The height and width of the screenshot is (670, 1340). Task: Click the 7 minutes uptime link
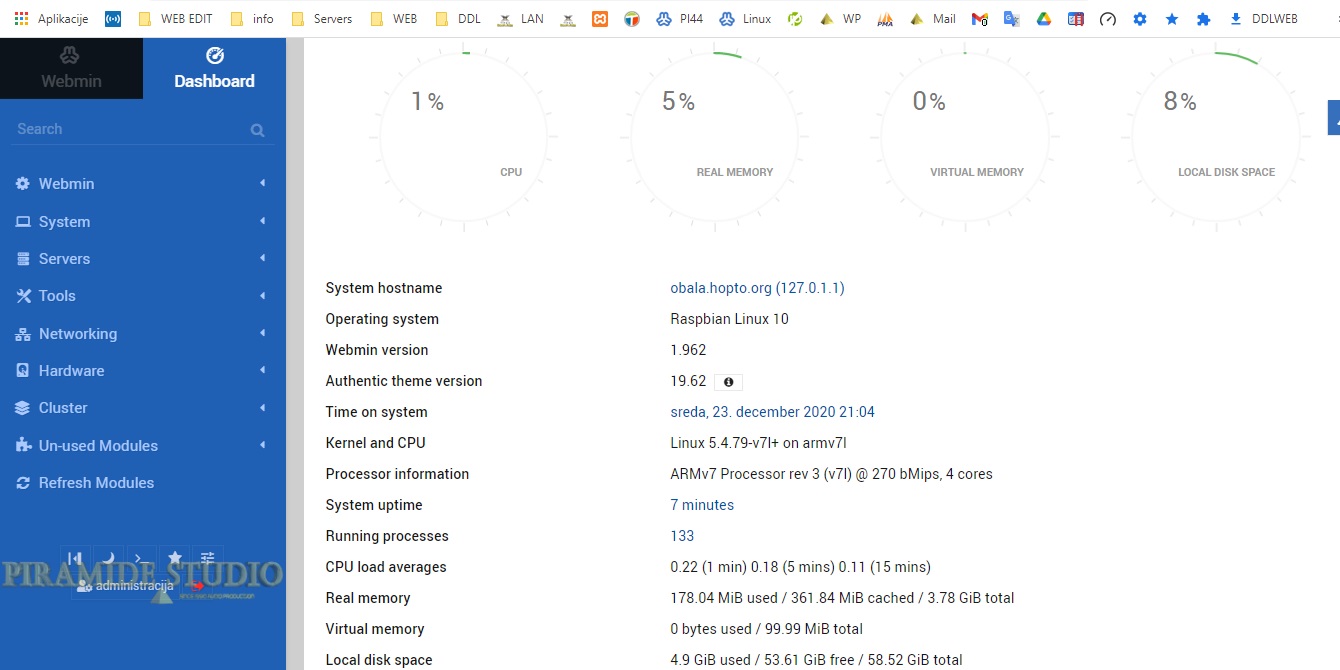[x=702, y=505]
